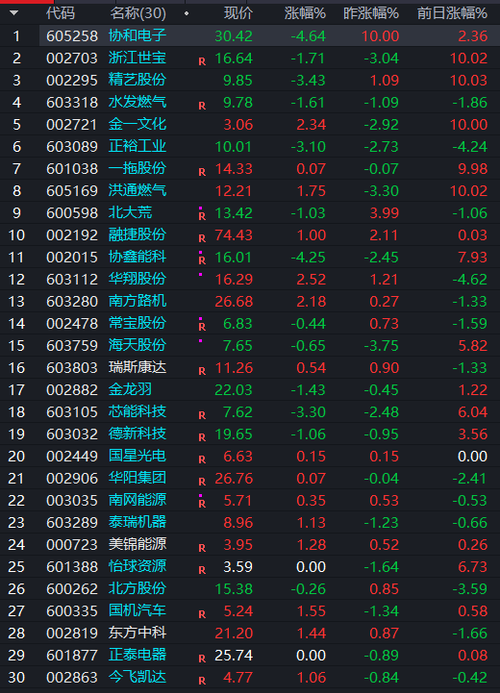
Task: Select stock code 002721 金一文化
Action: click(72, 125)
